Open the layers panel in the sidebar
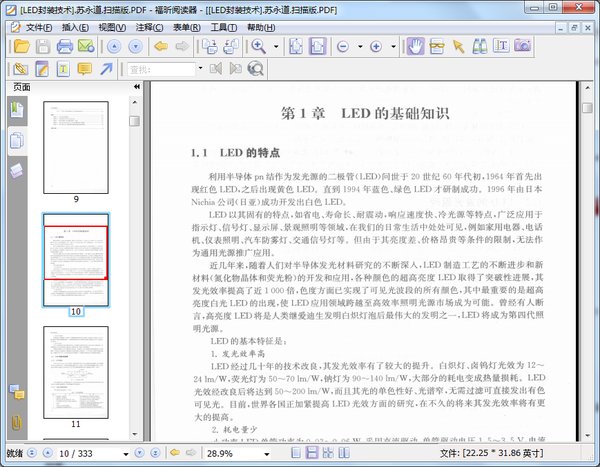This screenshot has width=600, height=467. (17, 171)
